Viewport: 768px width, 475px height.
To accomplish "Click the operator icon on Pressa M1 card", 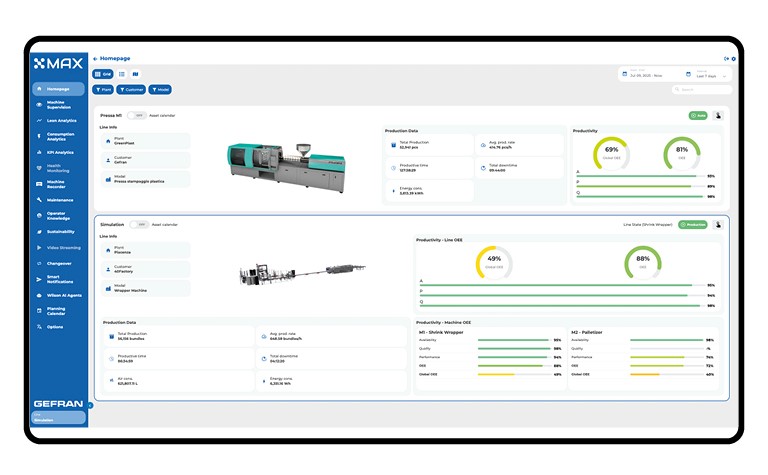I will point(719,115).
